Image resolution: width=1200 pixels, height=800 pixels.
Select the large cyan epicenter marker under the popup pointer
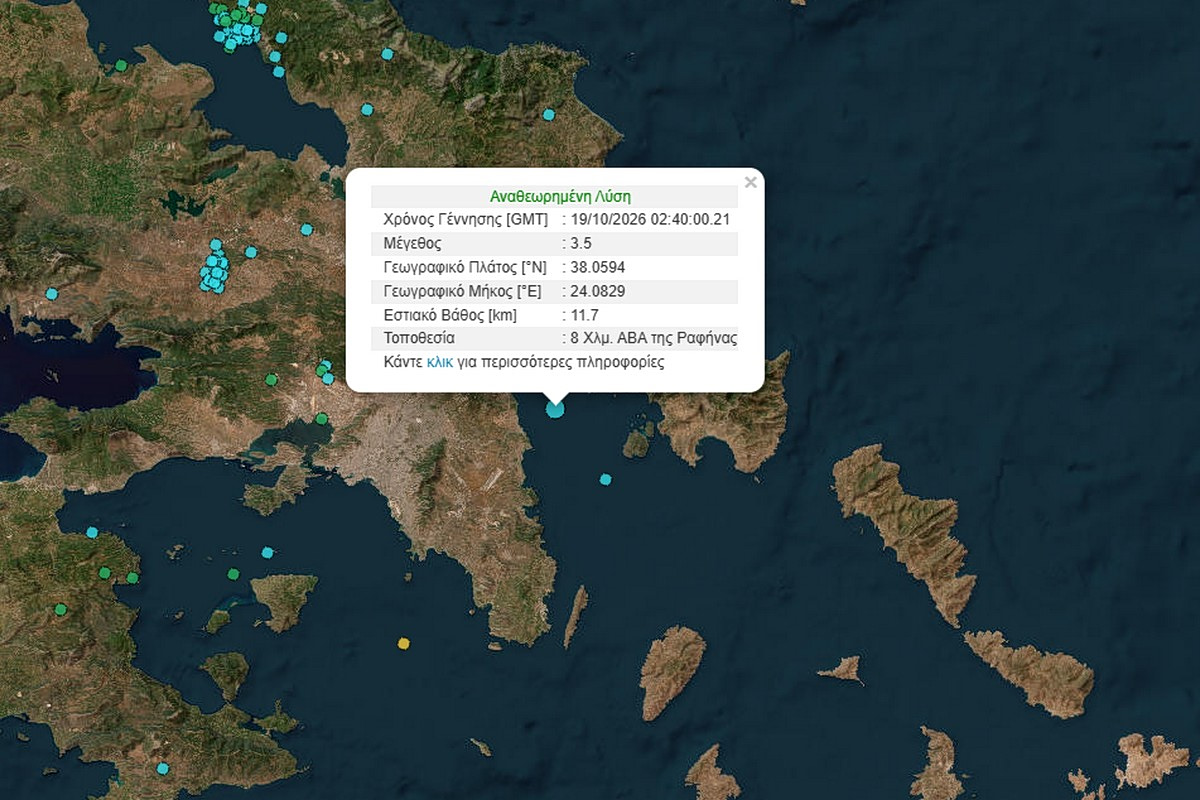[555, 408]
